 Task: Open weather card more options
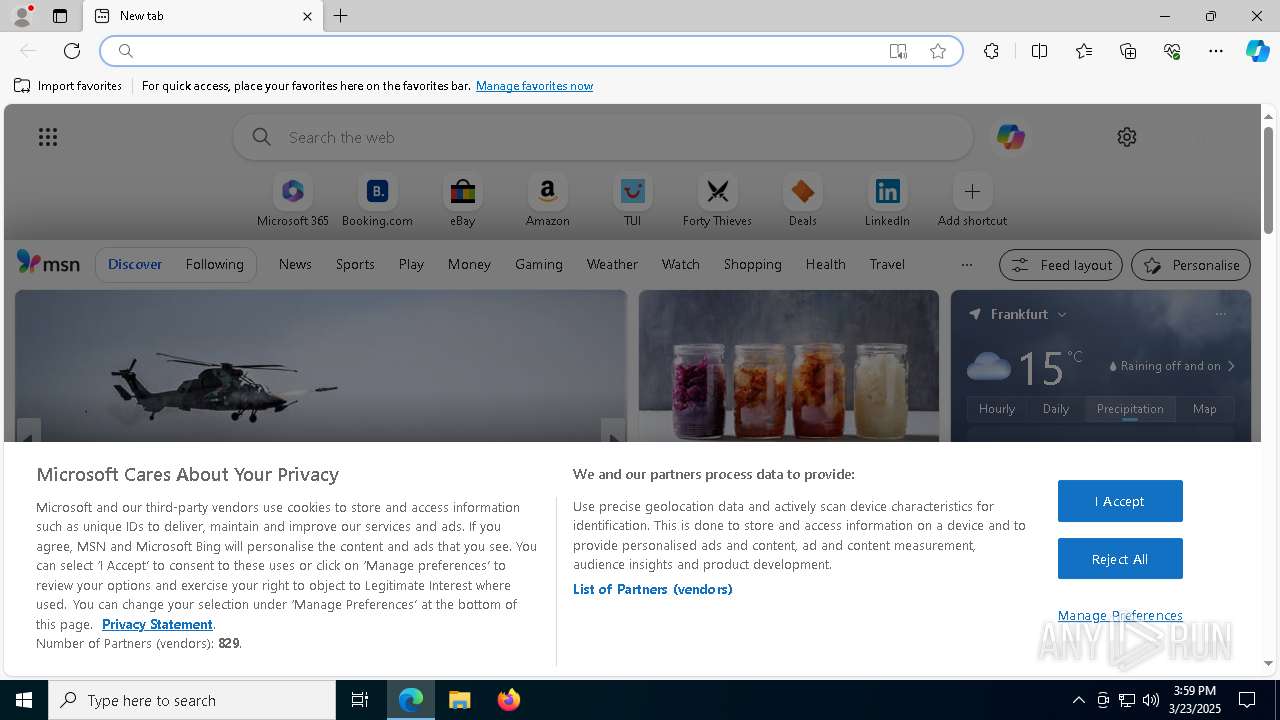coord(1221,314)
